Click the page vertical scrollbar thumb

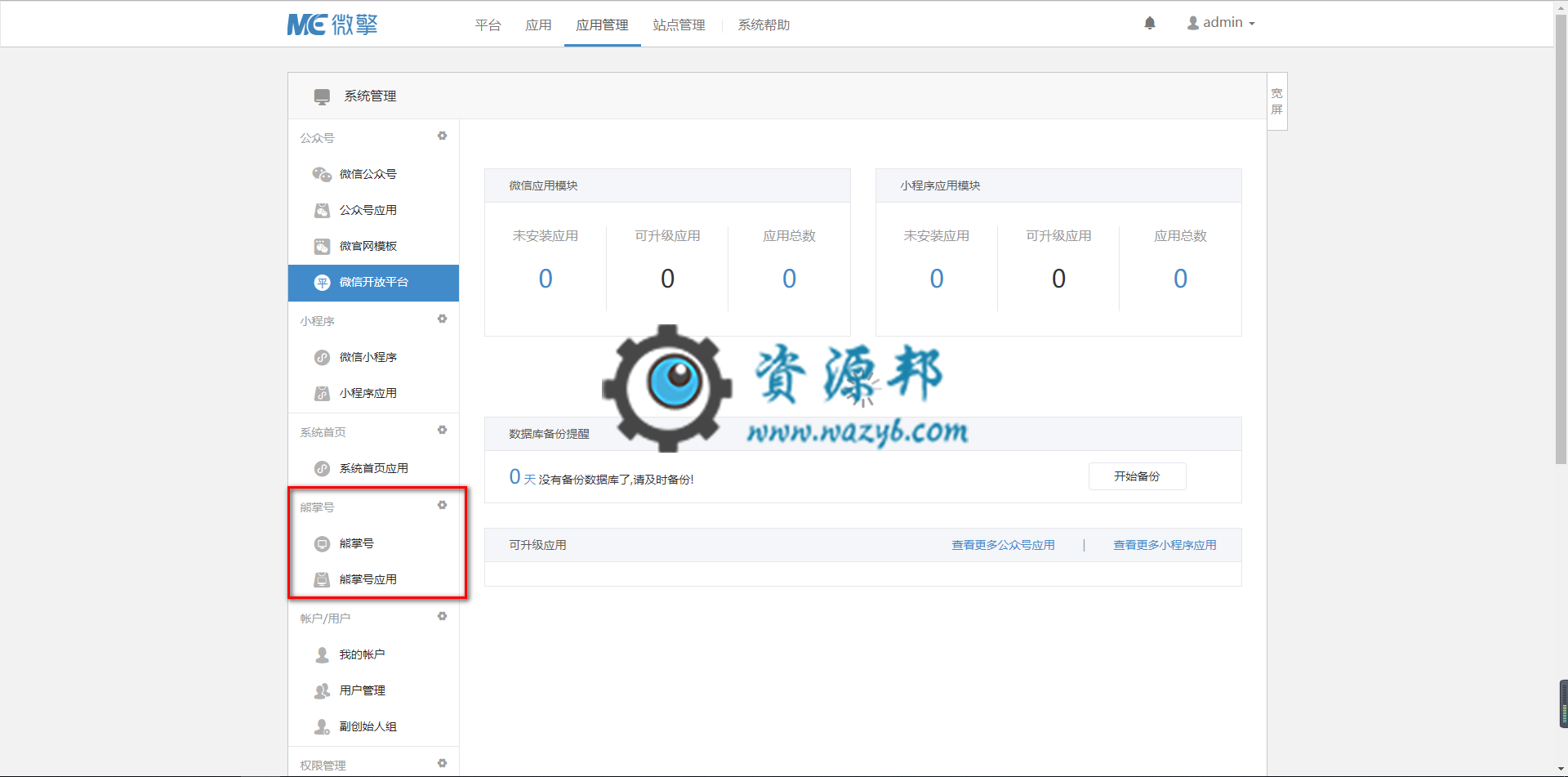point(1561,239)
